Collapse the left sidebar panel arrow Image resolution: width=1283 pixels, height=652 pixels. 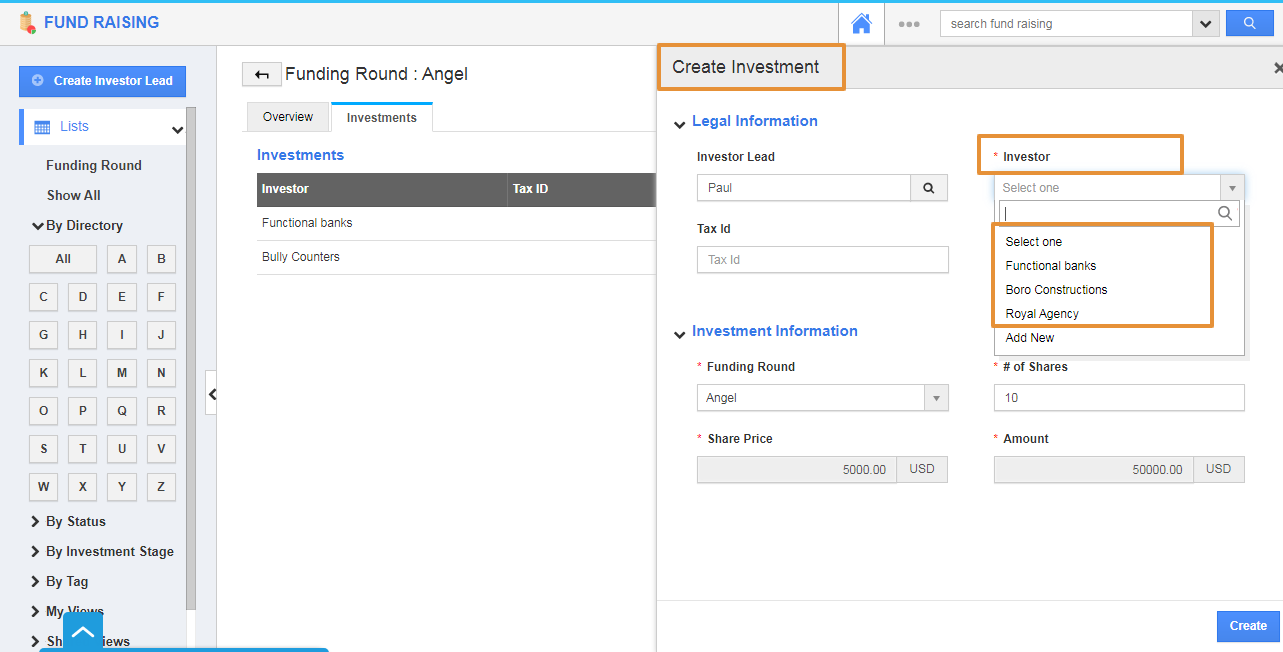pos(212,394)
